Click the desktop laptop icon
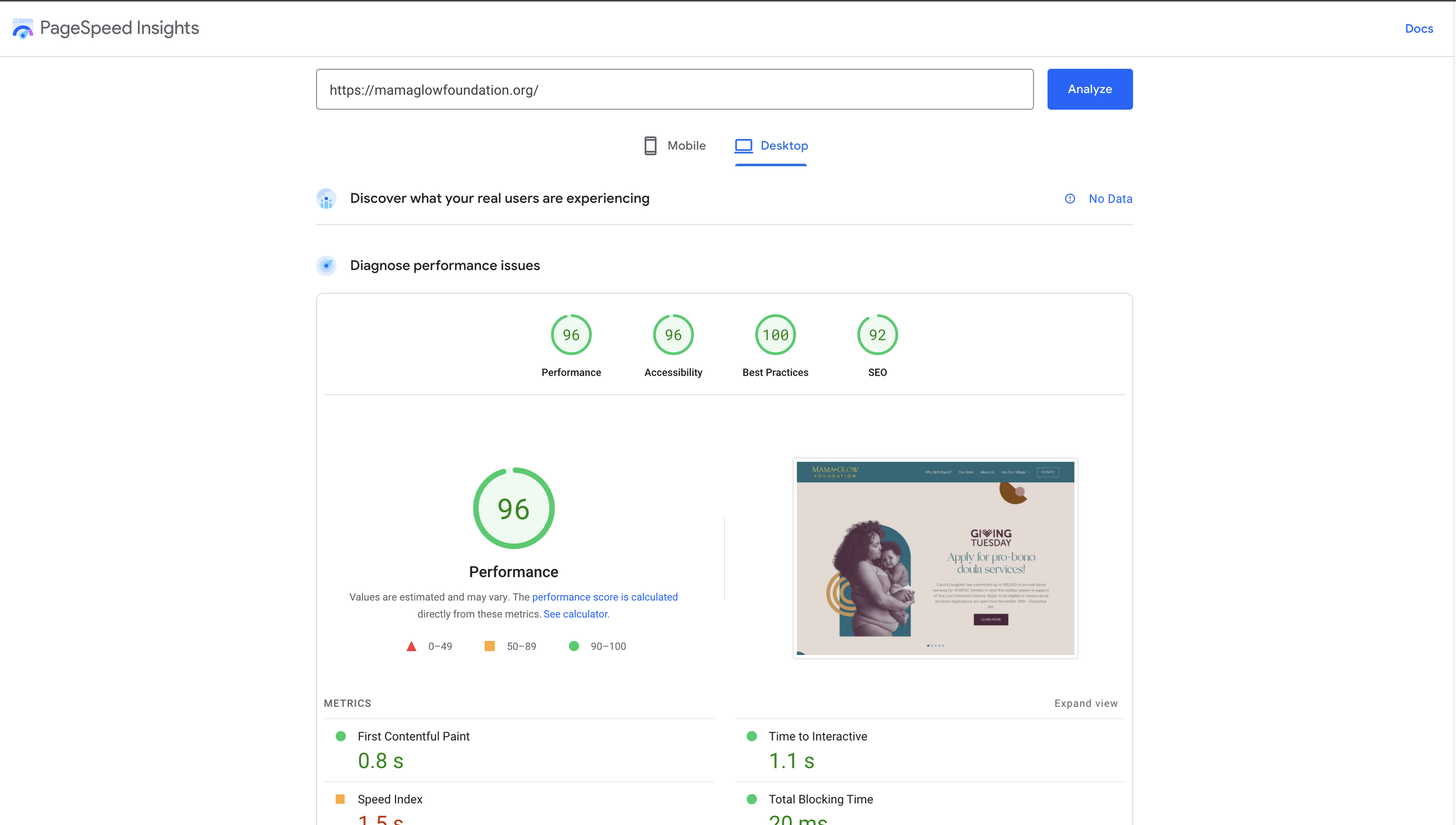Screen dimensions: 1456x825 743,146
